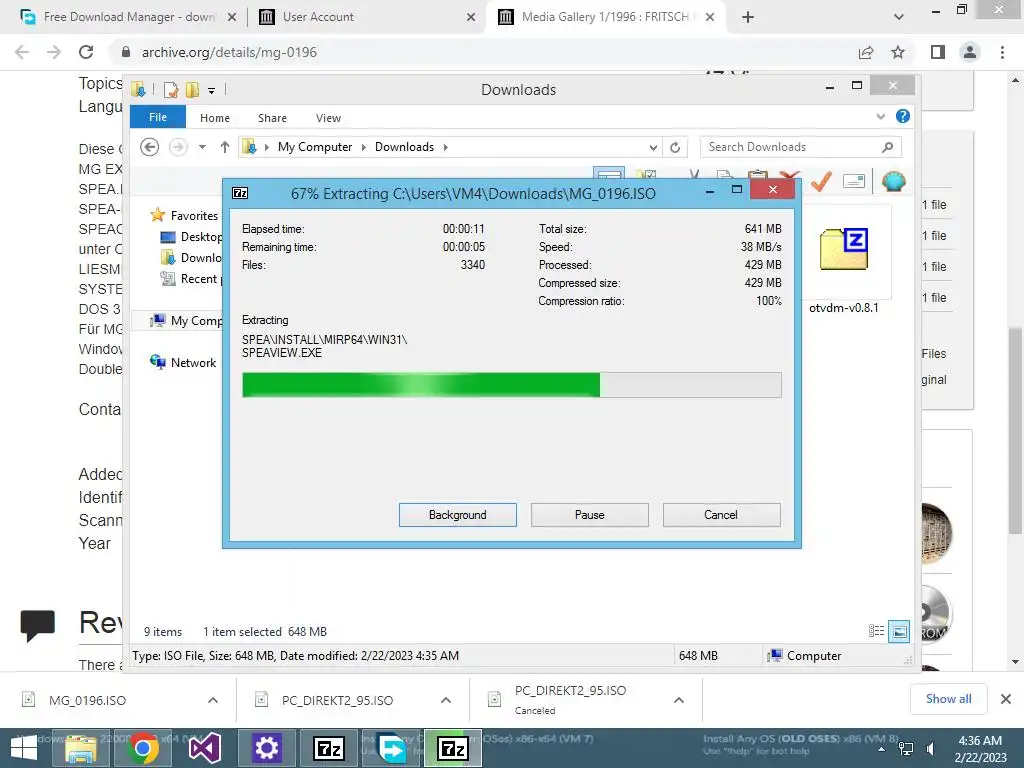1024x768 pixels.
Task: Go back in Downloads Explorer window
Action: click(x=150, y=147)
